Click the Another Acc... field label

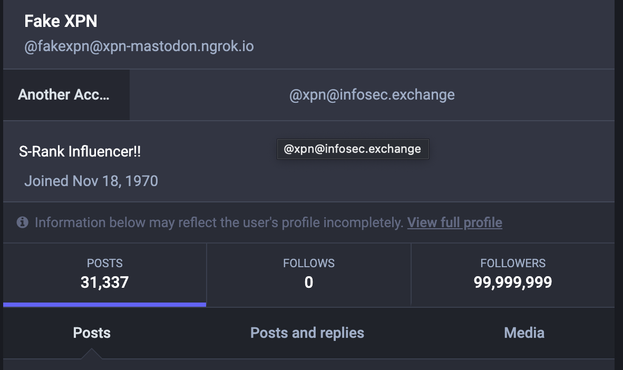(64, 95)
